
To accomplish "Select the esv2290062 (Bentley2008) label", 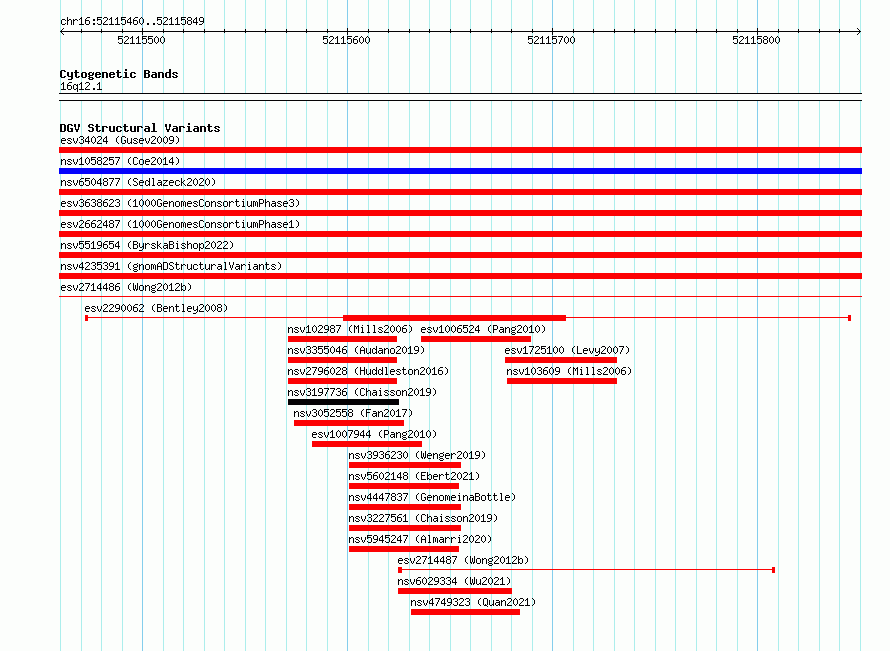I will coord(156,308).
